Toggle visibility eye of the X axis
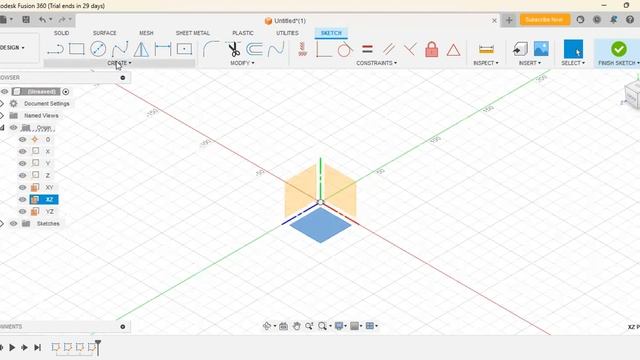640x360 pixels. click(x=22, y=151)
